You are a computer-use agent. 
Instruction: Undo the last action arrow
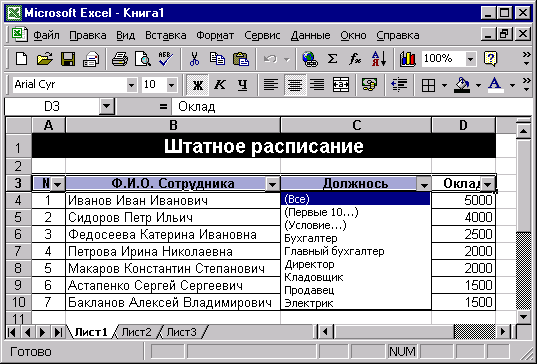[270, 59]
